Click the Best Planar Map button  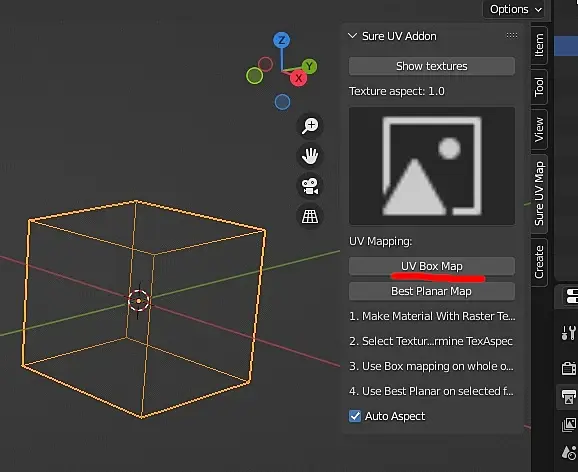coord(432,291)
